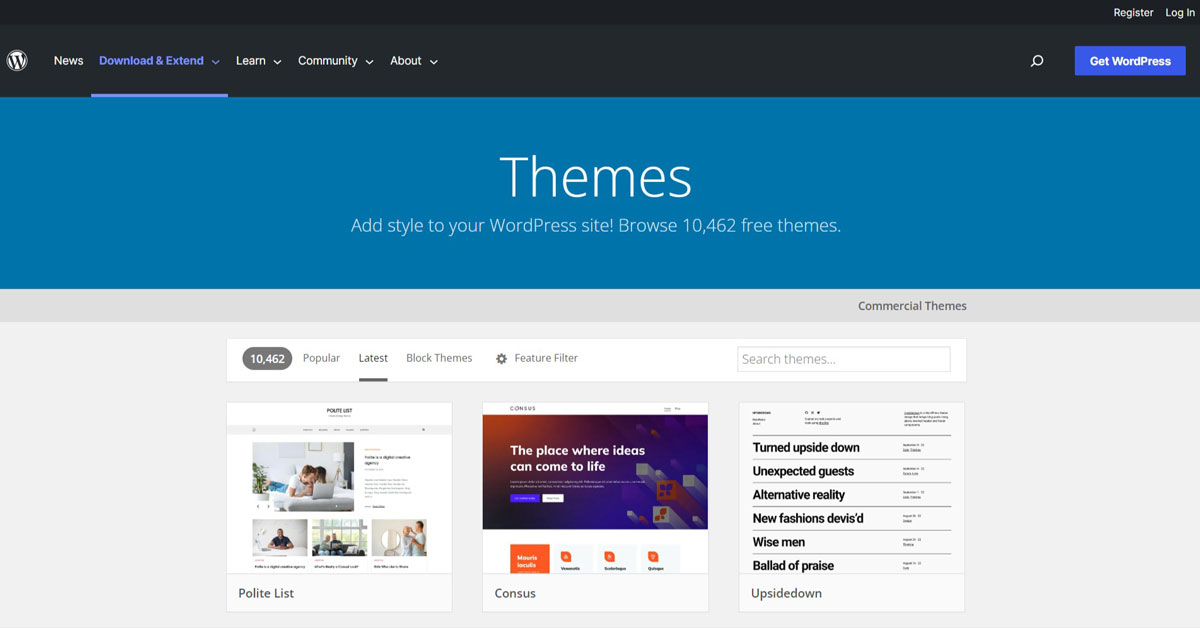Open the Polite List theme thumbnail
Screen dimensions: 1200x628
[x=339, y=488]
